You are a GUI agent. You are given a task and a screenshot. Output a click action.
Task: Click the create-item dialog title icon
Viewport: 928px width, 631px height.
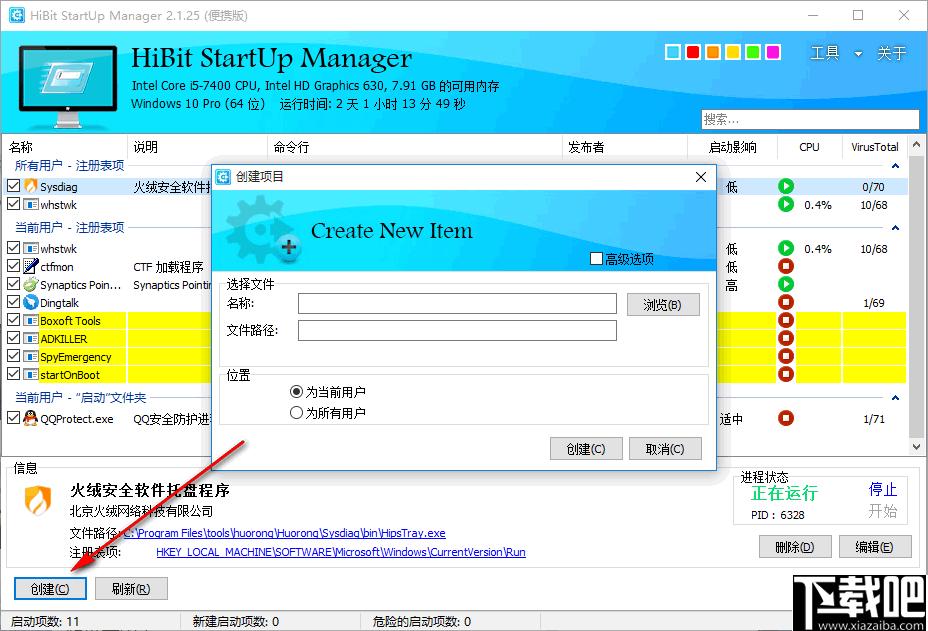point(223,176)
